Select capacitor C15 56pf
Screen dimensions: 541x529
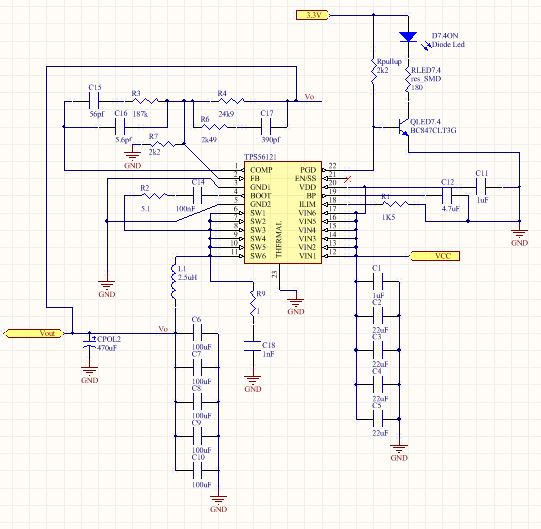[x=94, y=101]
